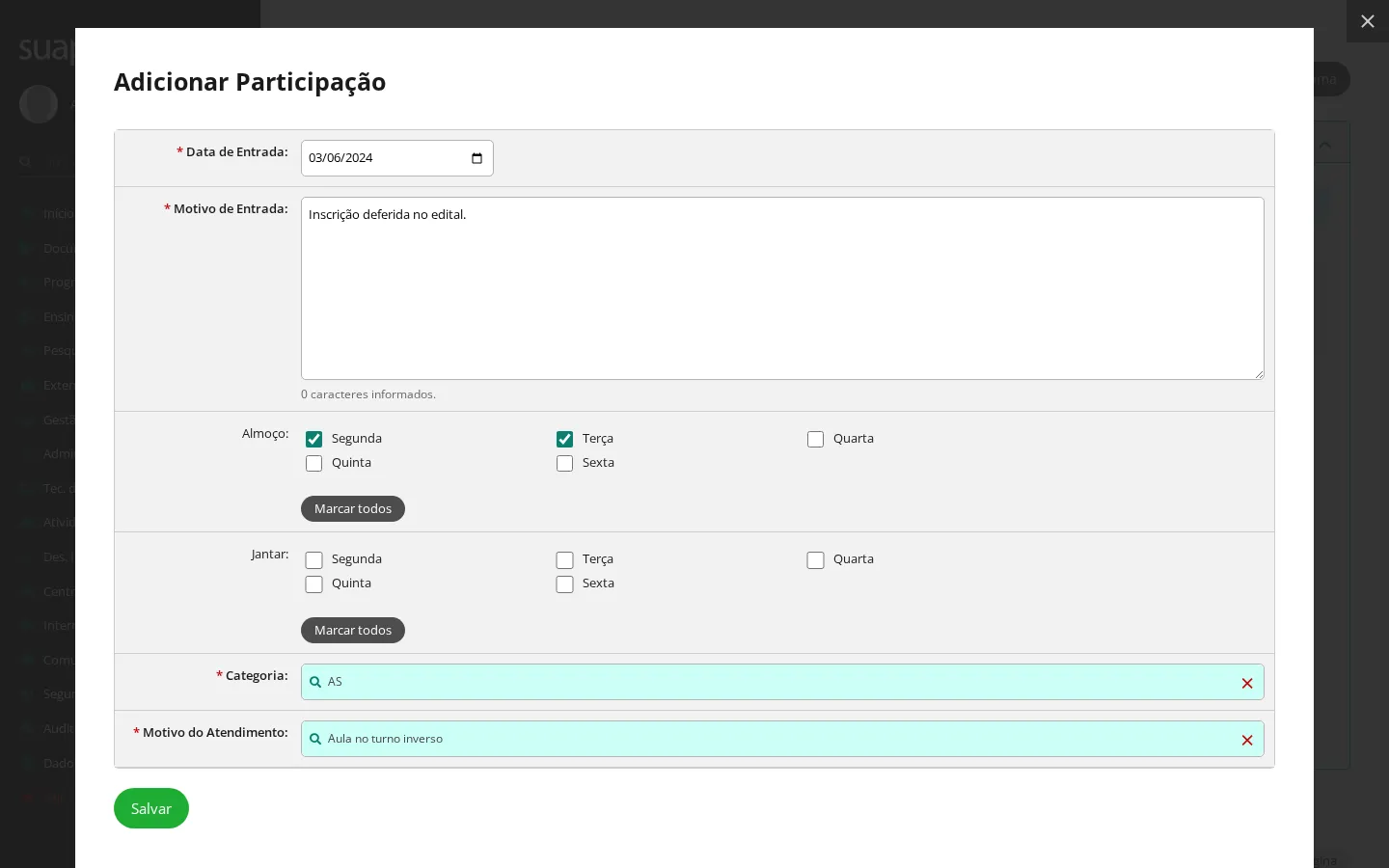The width and height of the screenshot is (1389, 868).
Task: Check Quarta under Almoço
Action: click(815, 439)
